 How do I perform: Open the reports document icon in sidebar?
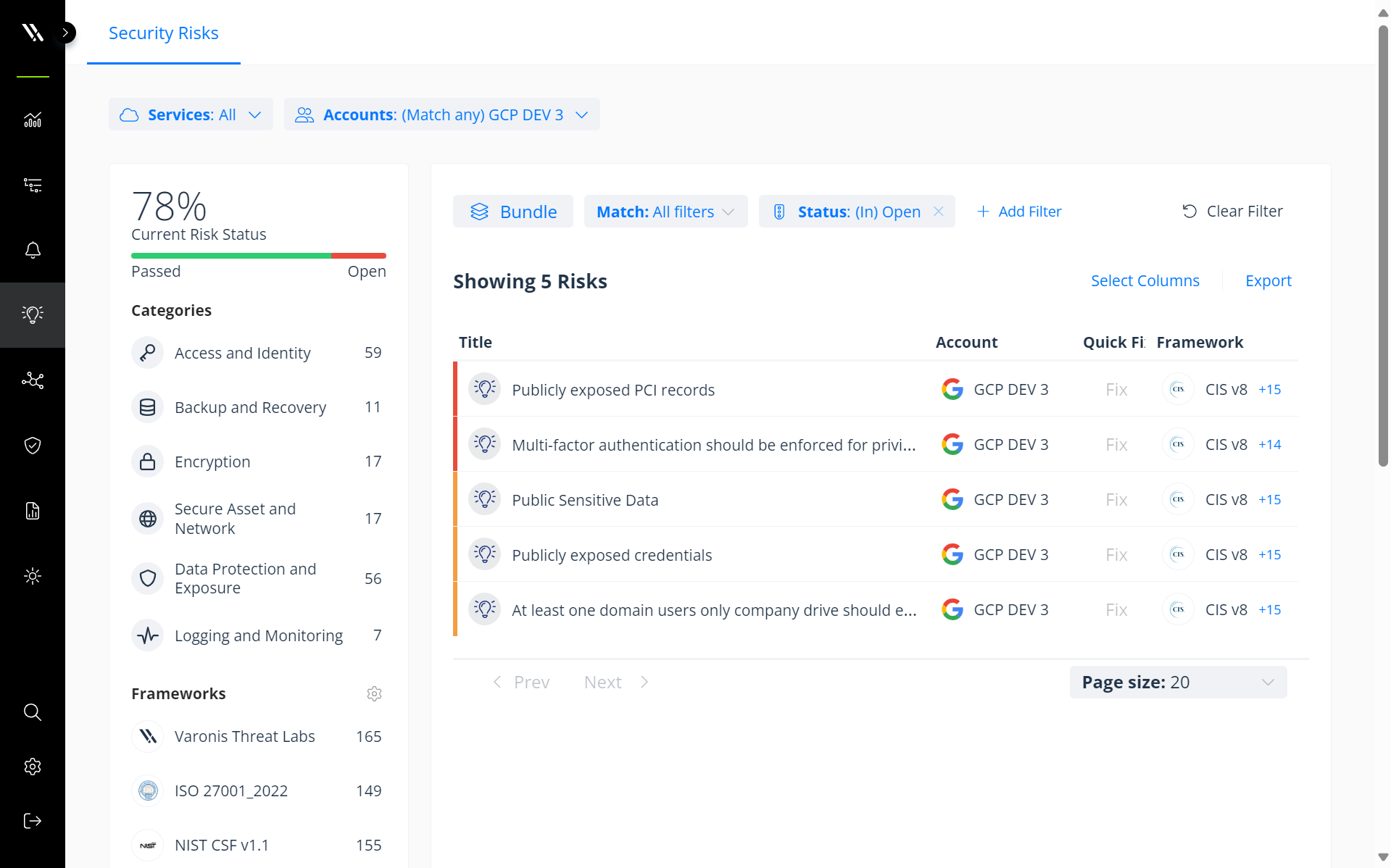33,511
